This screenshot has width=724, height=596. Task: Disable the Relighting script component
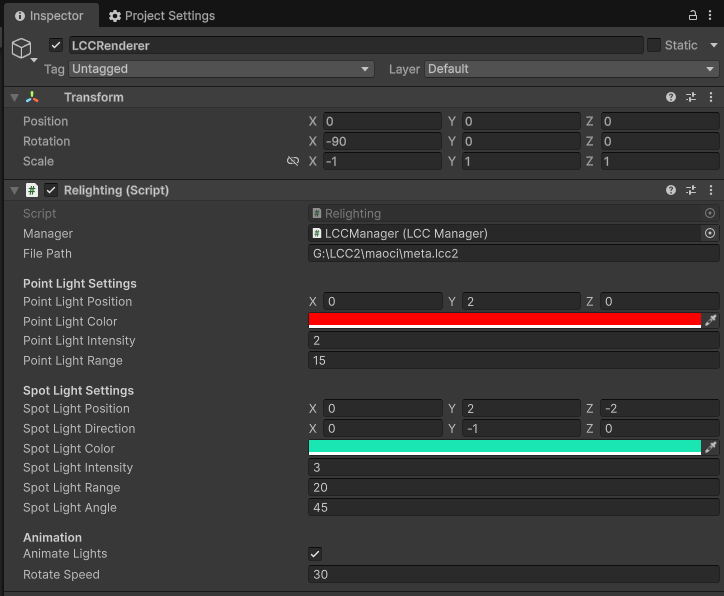(51, 190)
